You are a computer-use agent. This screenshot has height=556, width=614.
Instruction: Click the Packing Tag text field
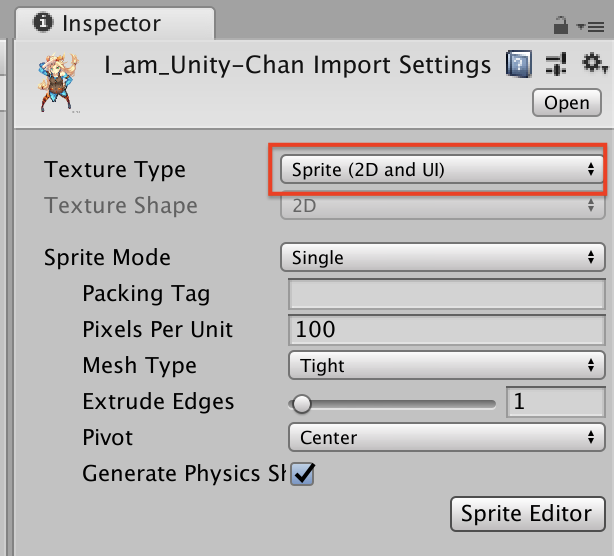coord(446,294)
